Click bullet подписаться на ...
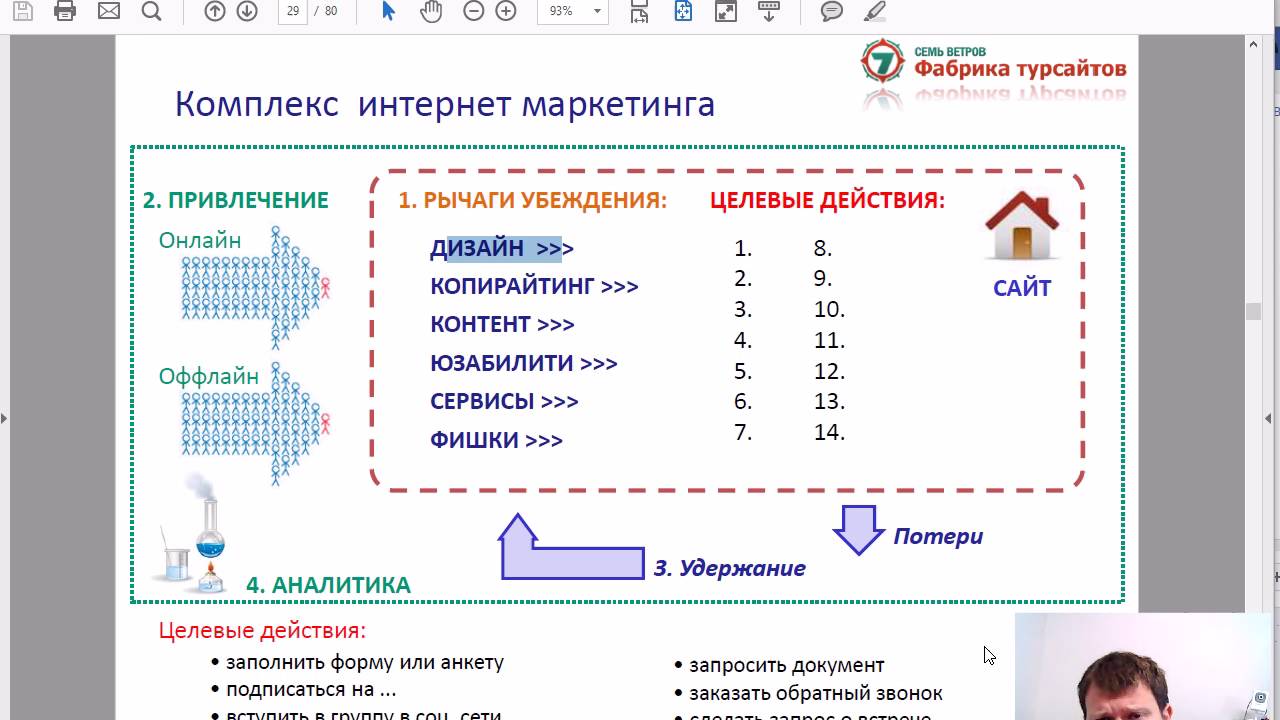1280x720 pixels. pyautogui.click(x=303, y=690)
